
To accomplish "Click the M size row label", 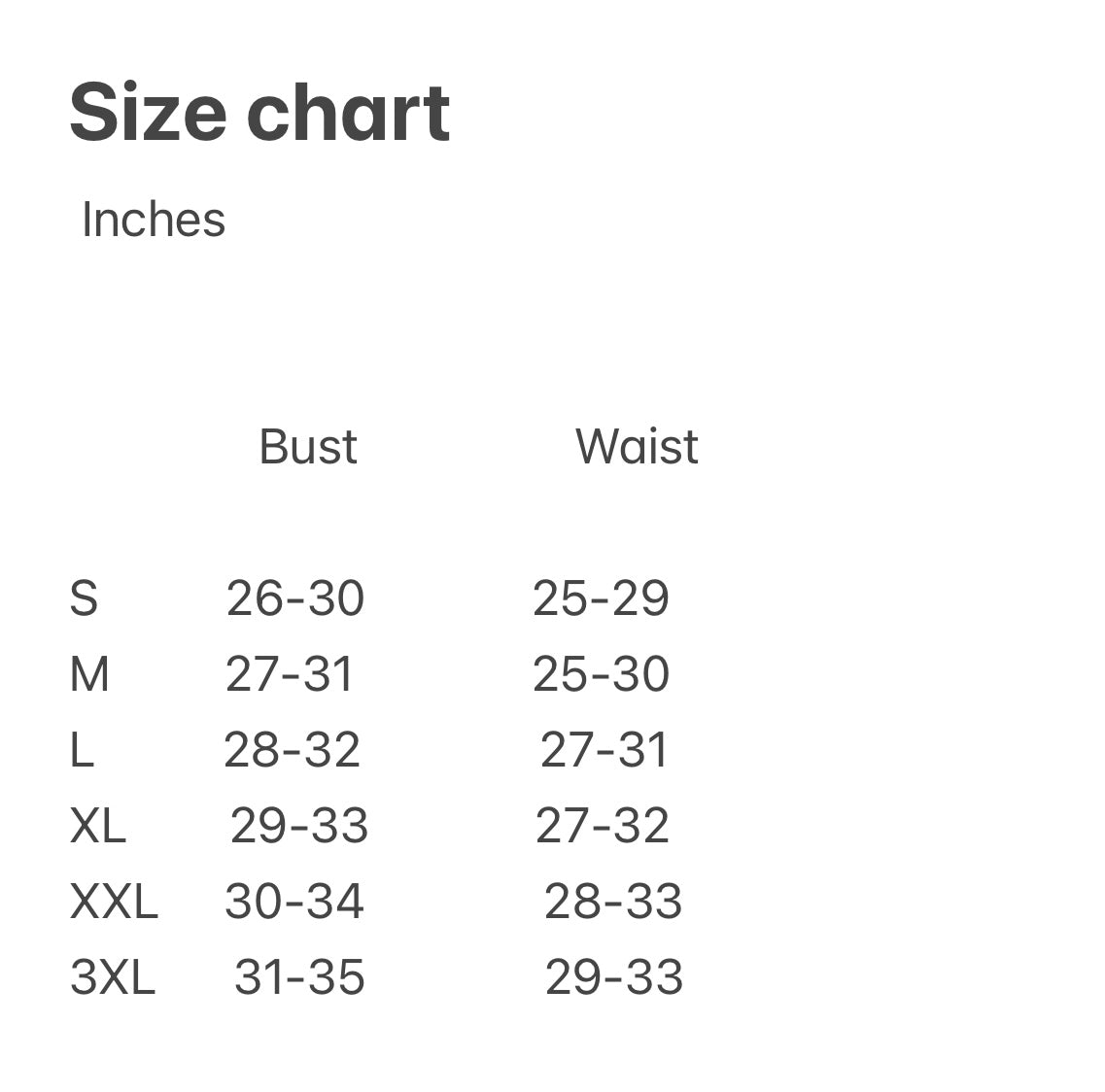I will click(89, 674).
